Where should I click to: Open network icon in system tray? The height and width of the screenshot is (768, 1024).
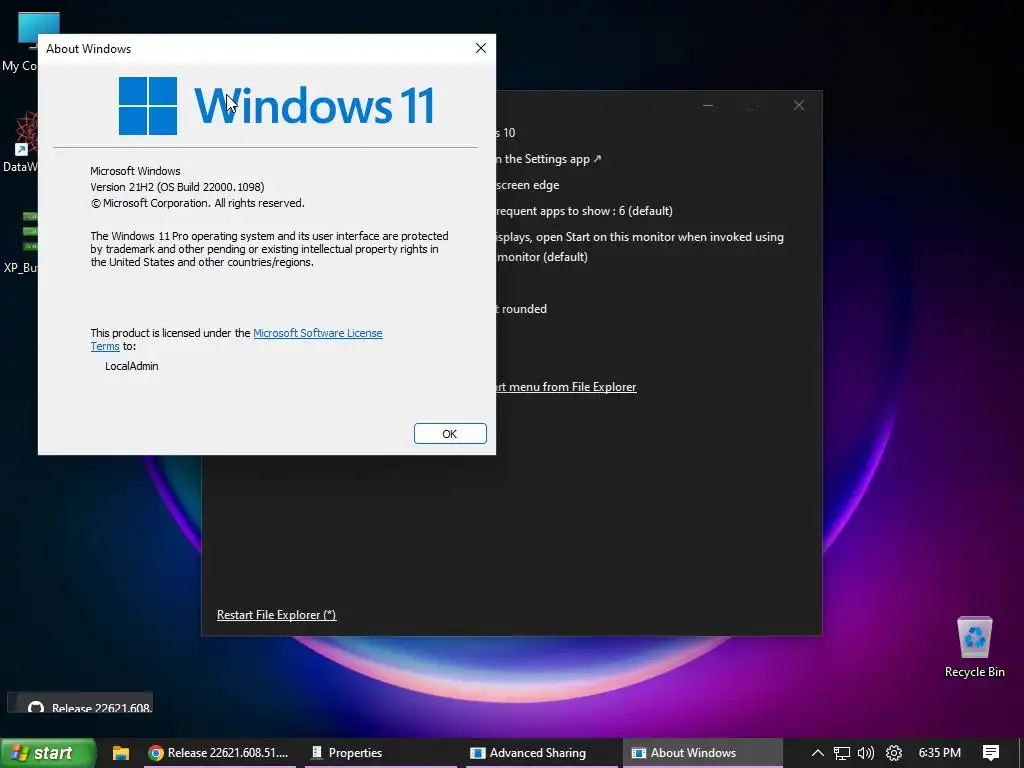click(x=842, y=753)
